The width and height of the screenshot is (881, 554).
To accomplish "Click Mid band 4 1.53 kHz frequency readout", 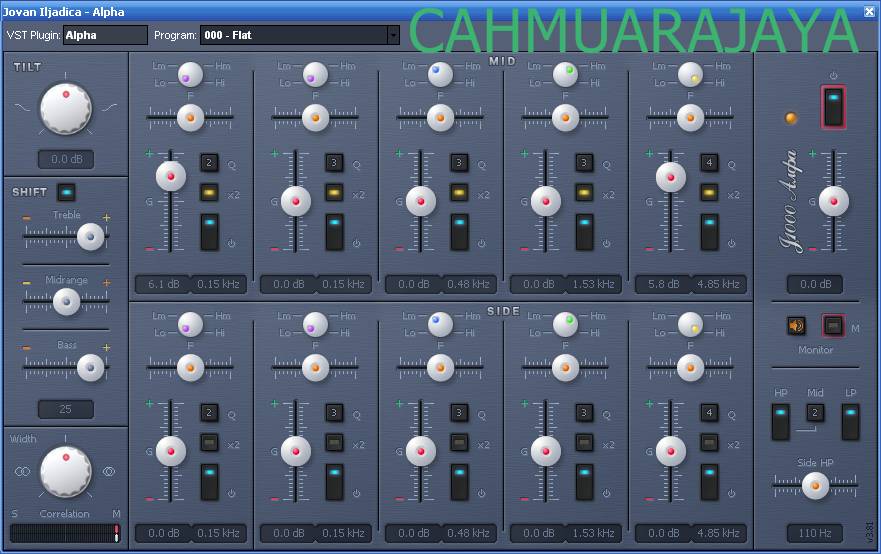I will tap(593, 284).
